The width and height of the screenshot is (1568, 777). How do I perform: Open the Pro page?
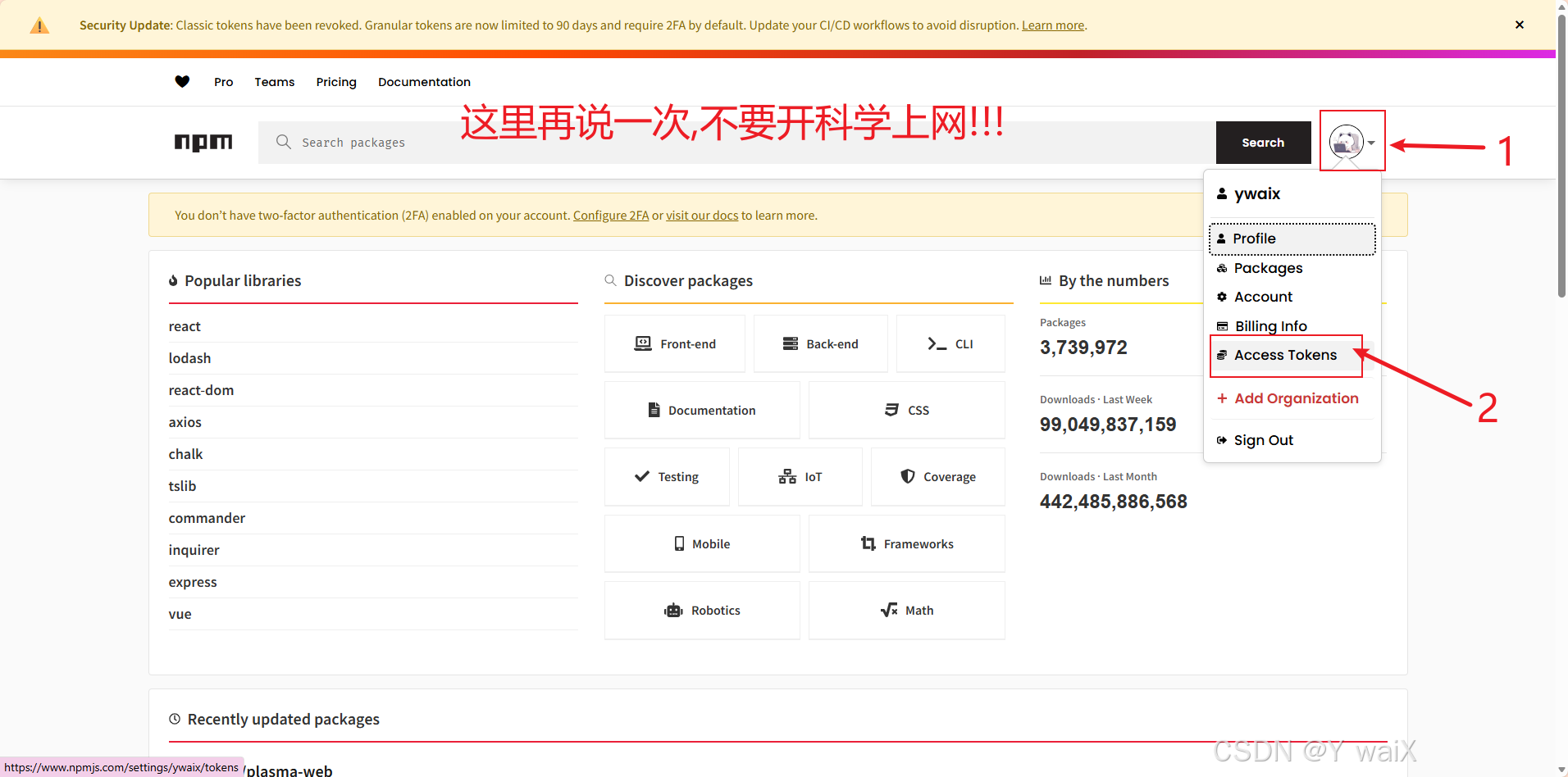pos(224,82)
